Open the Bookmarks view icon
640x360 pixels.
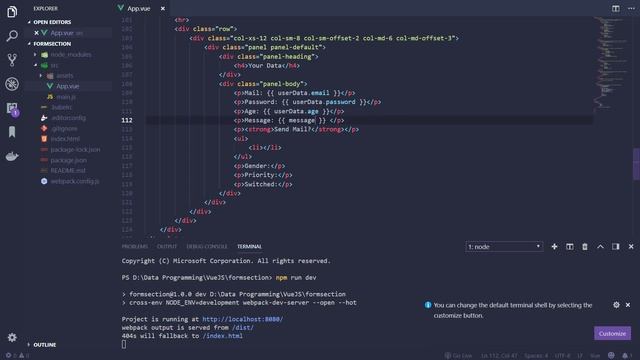tap(12, 132)
